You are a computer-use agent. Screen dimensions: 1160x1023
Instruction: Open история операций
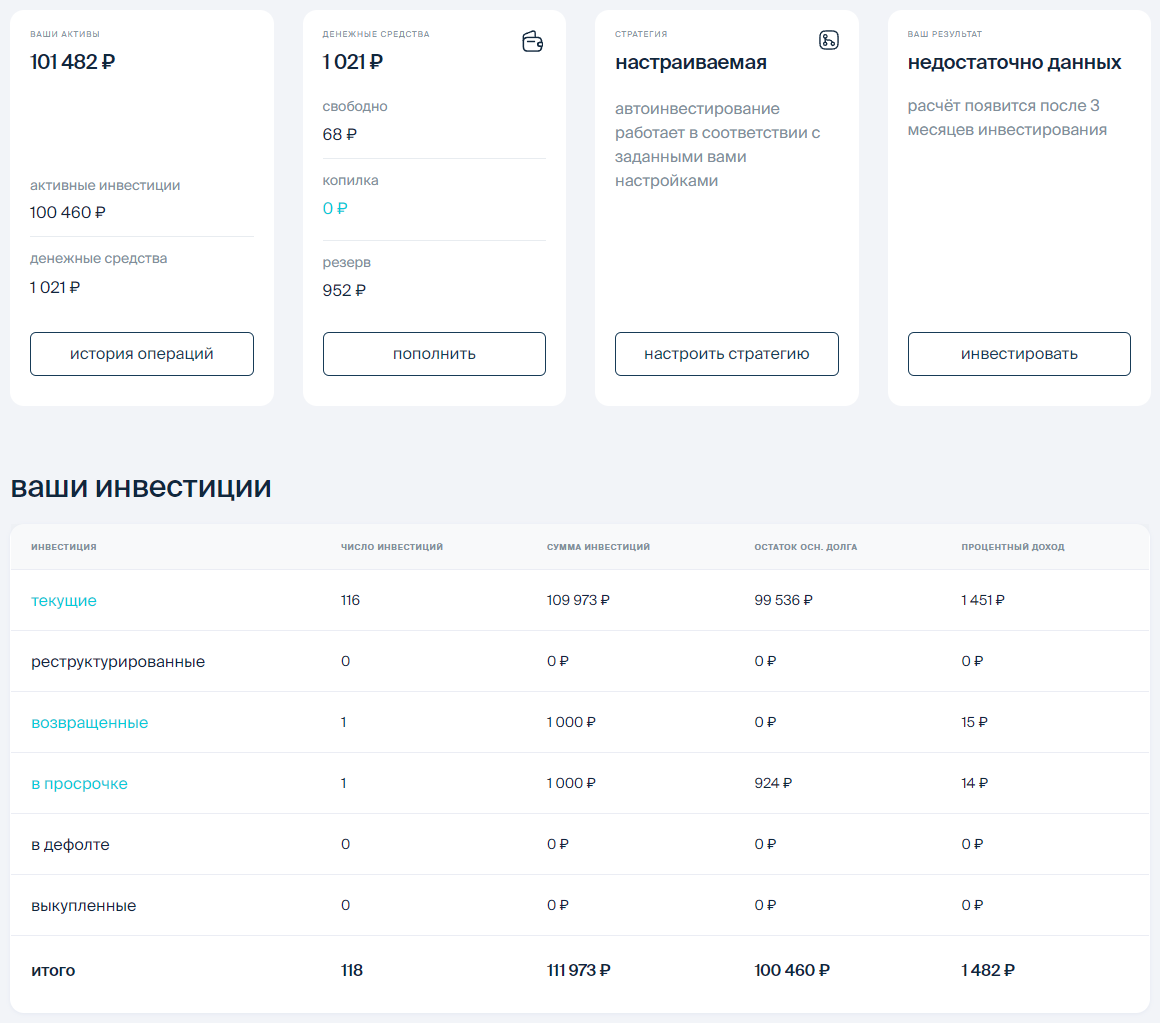(x=141, y=353)
